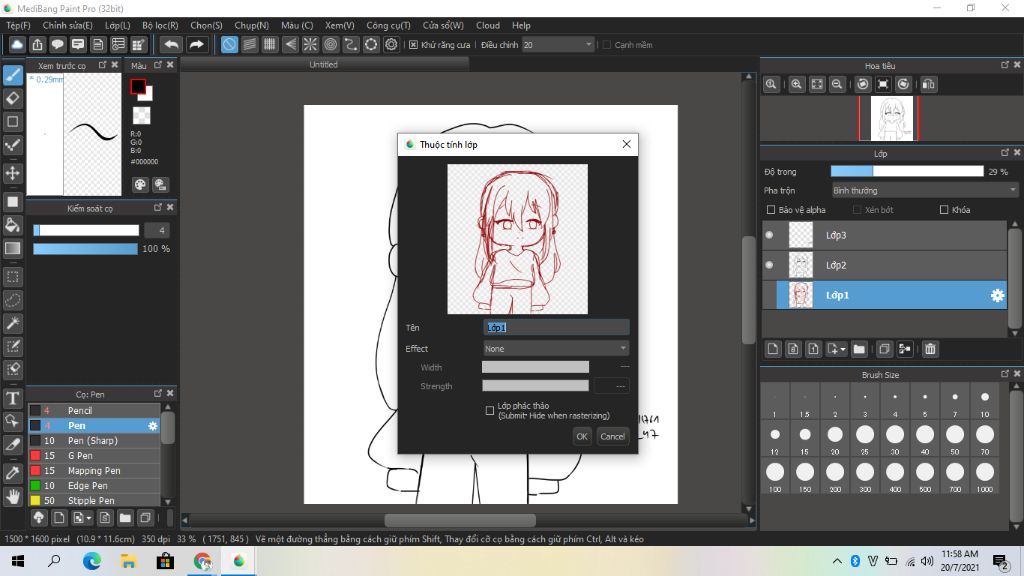Pick brush size 20 preset
The width and height of the screenshot is (1024, 576).
[x=835, y=438]
